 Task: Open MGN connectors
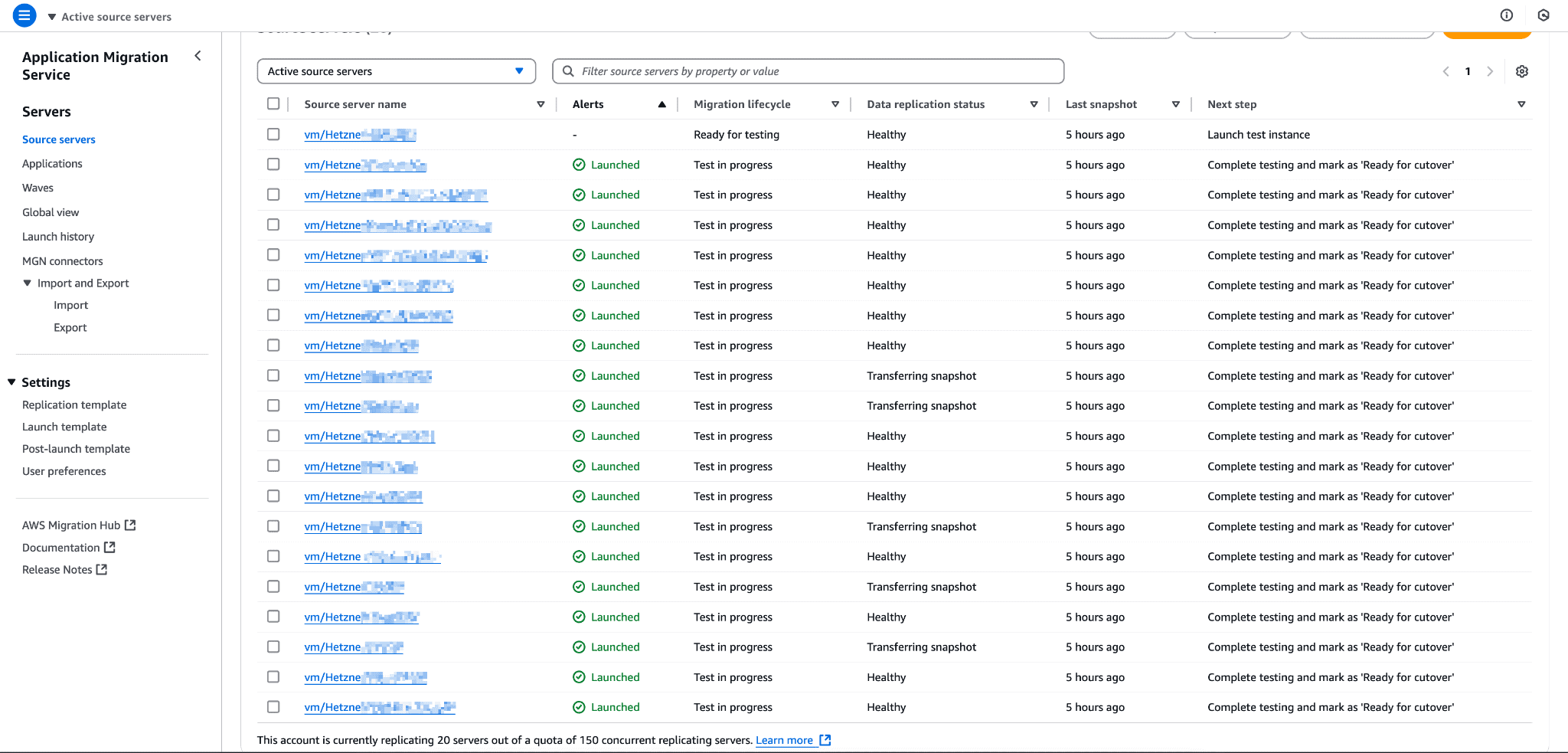(x=63, y=261)
